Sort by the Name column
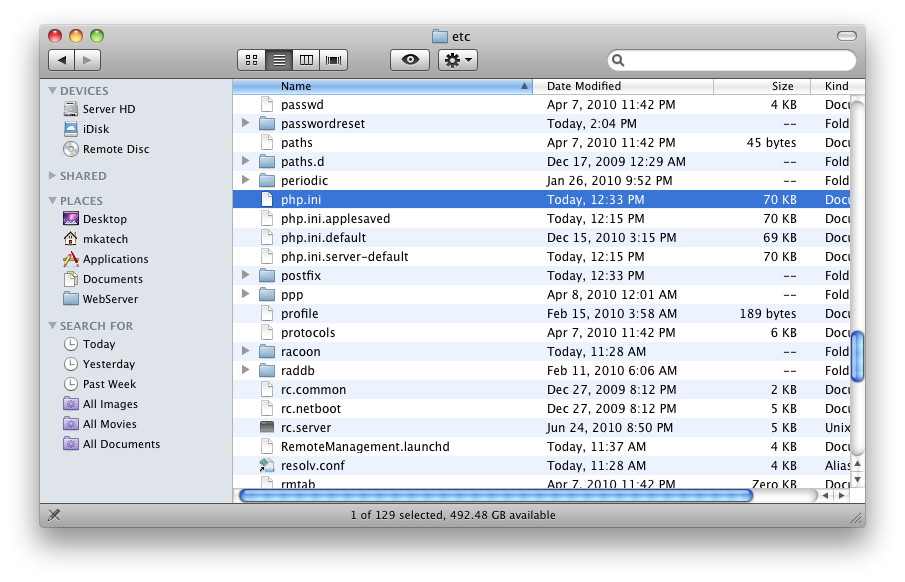Viewport: 905px width, 582px height. [x=382, y=86]
